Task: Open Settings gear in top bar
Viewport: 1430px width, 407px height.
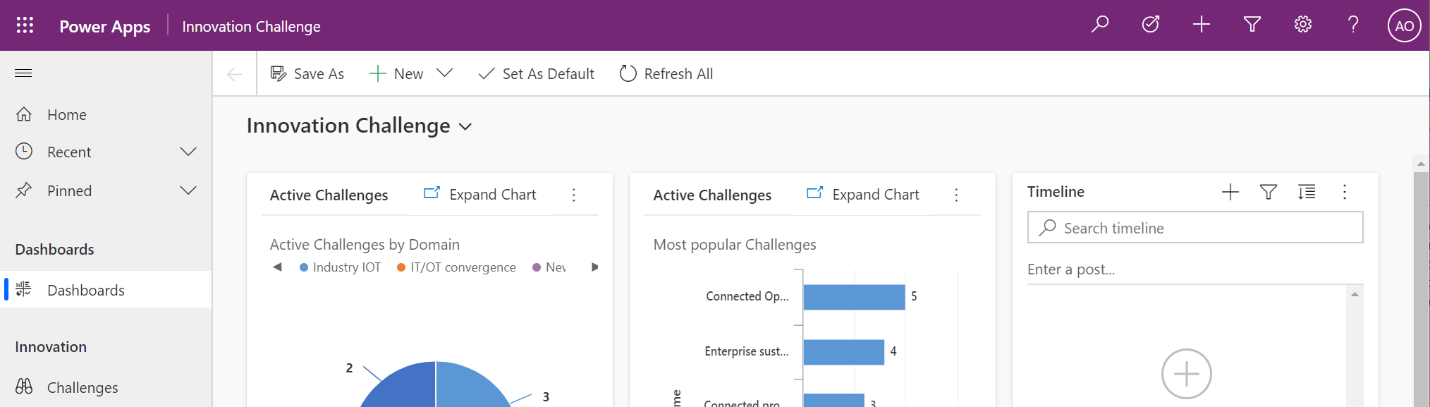Action: pyautogui.click(x=1303, y=25)
